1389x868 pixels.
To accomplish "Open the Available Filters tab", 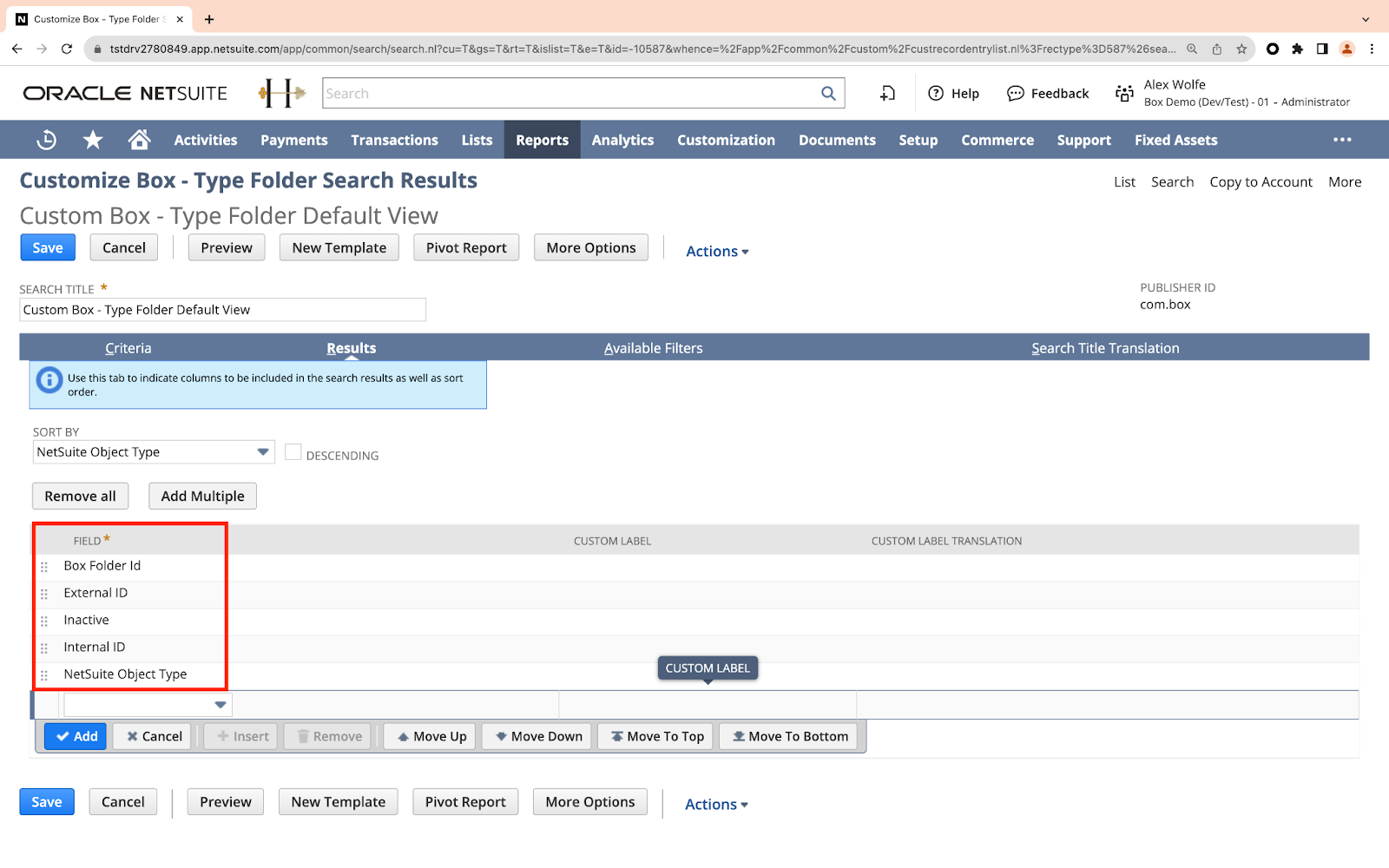I will pos(653,348).
